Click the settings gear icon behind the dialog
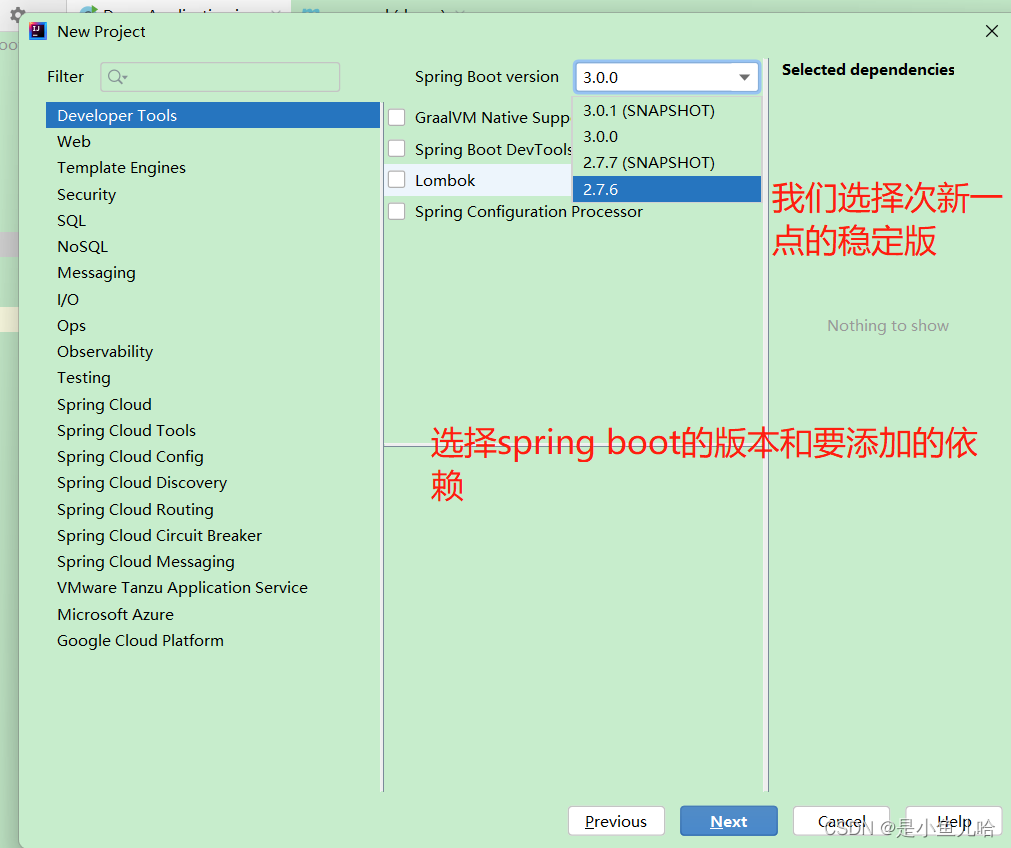Viewport: 1011px width, 848px height. 17,14
